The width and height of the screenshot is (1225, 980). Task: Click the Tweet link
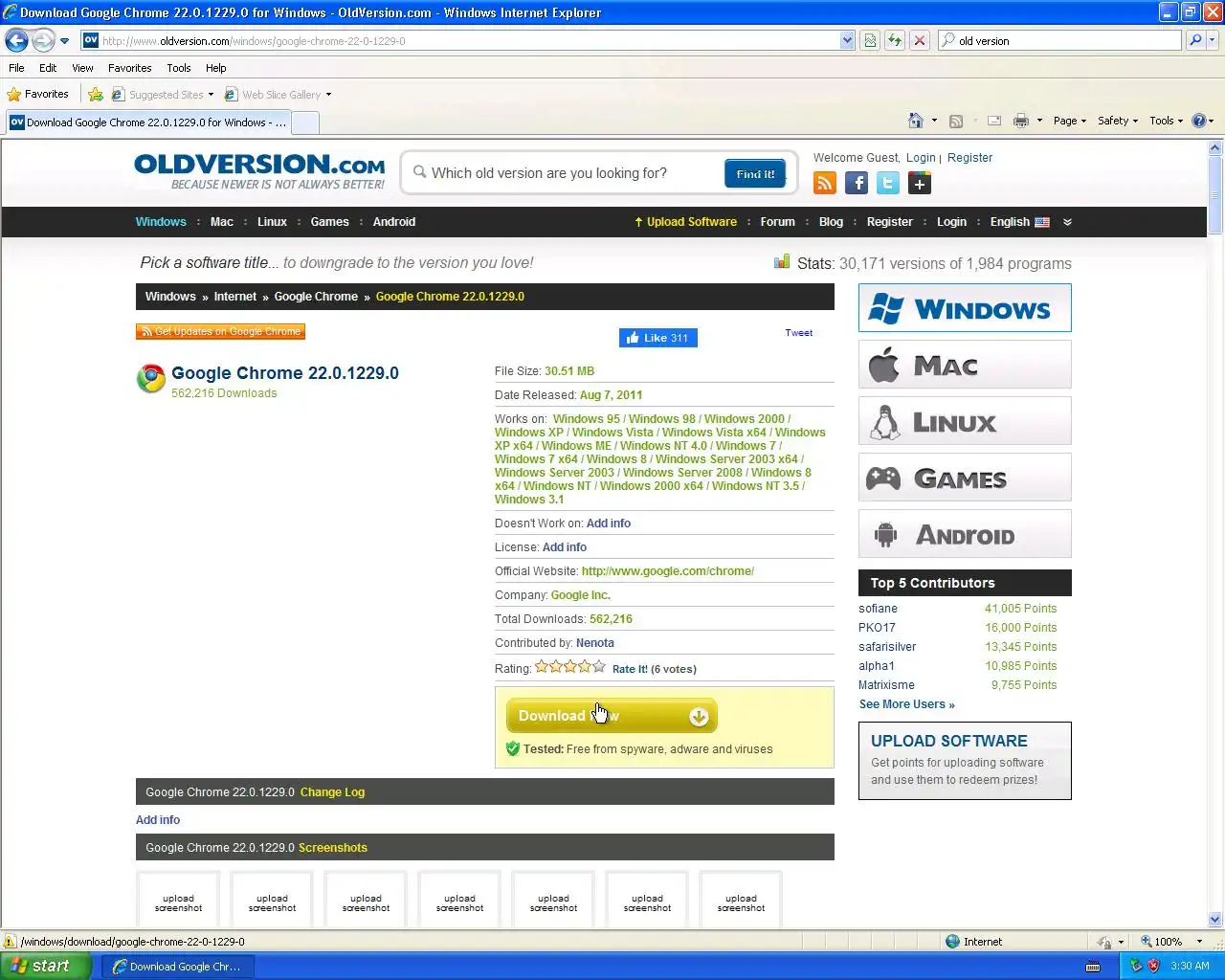pos(799,333)
